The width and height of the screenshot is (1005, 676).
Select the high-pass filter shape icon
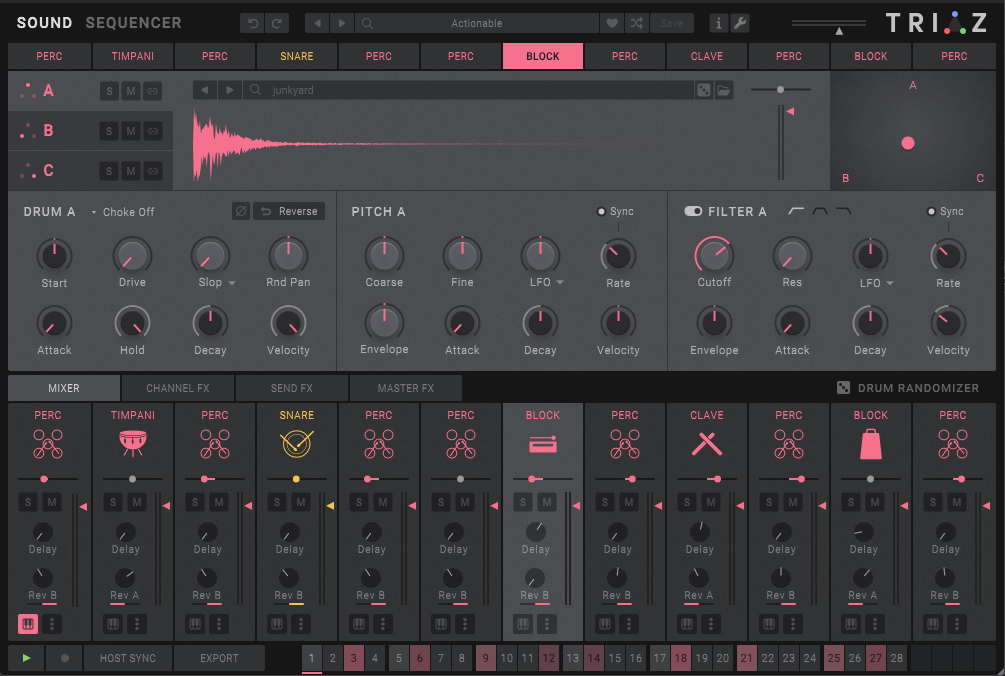795,211
